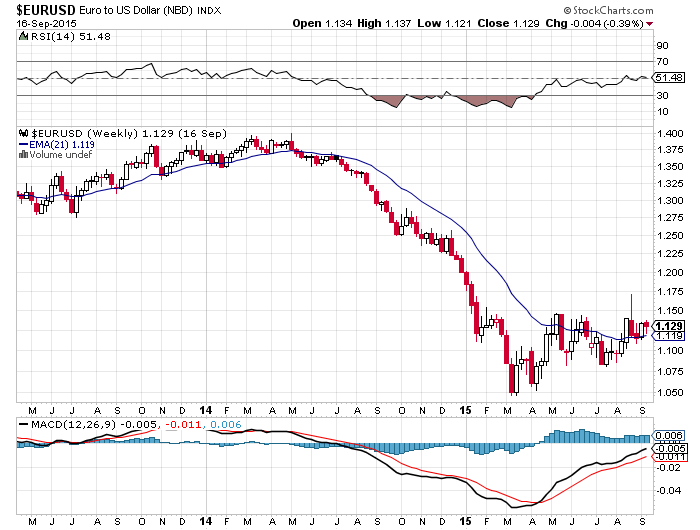Click the $EURUSD weekly candlestick legend icon
Viewport: 700px width, 530px height.
(25, 133)
